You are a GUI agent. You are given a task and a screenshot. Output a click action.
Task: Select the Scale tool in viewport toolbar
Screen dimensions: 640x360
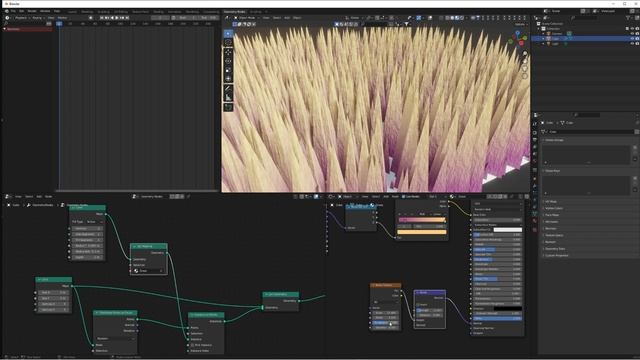[228, 70]
